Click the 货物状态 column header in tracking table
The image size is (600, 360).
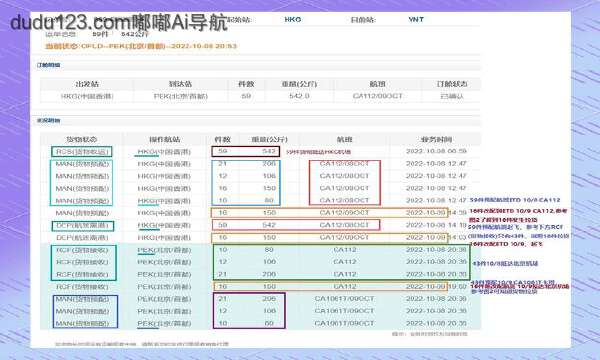82,140
